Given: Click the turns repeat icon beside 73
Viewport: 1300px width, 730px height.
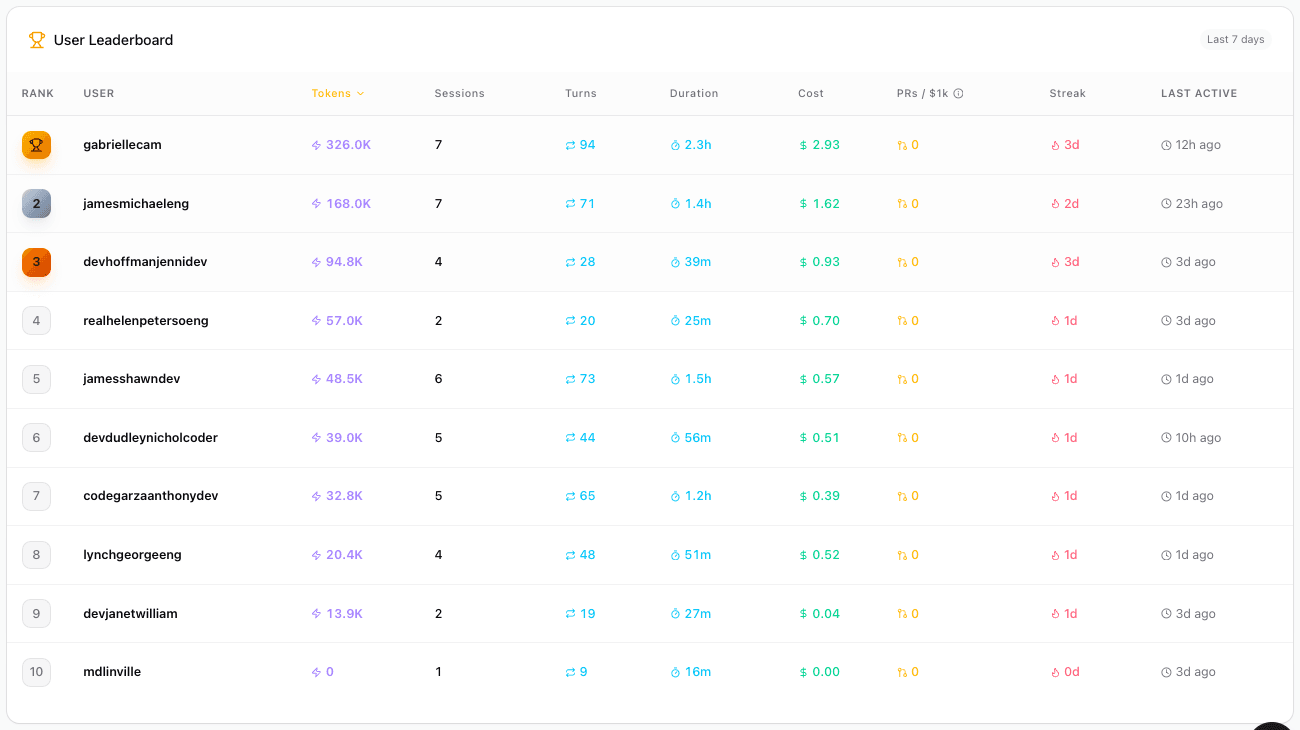Looking at the screenshot, I should 570,379.
